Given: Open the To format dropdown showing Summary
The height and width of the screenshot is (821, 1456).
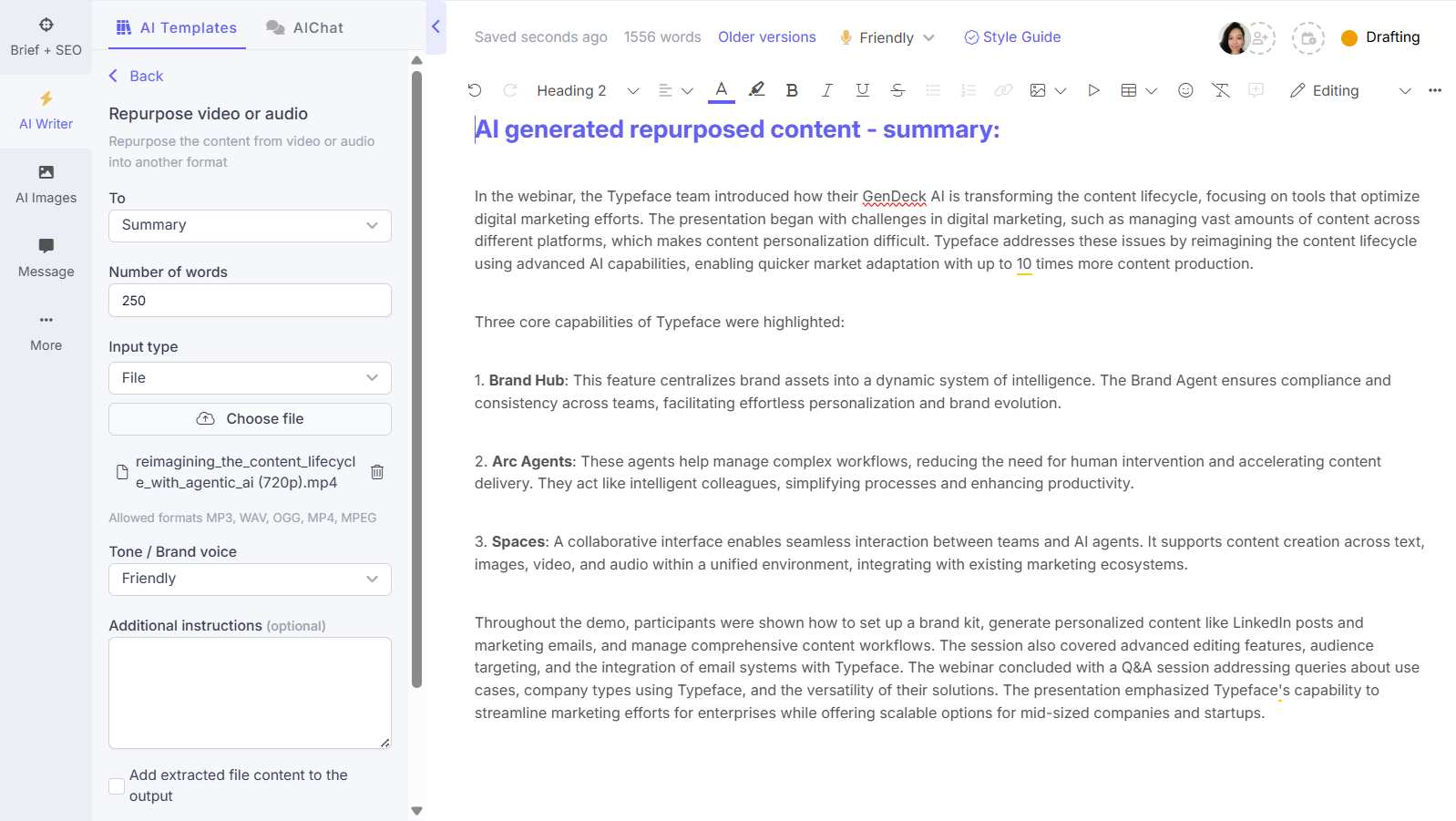Looking at the screenshot, I should [250, 225].
